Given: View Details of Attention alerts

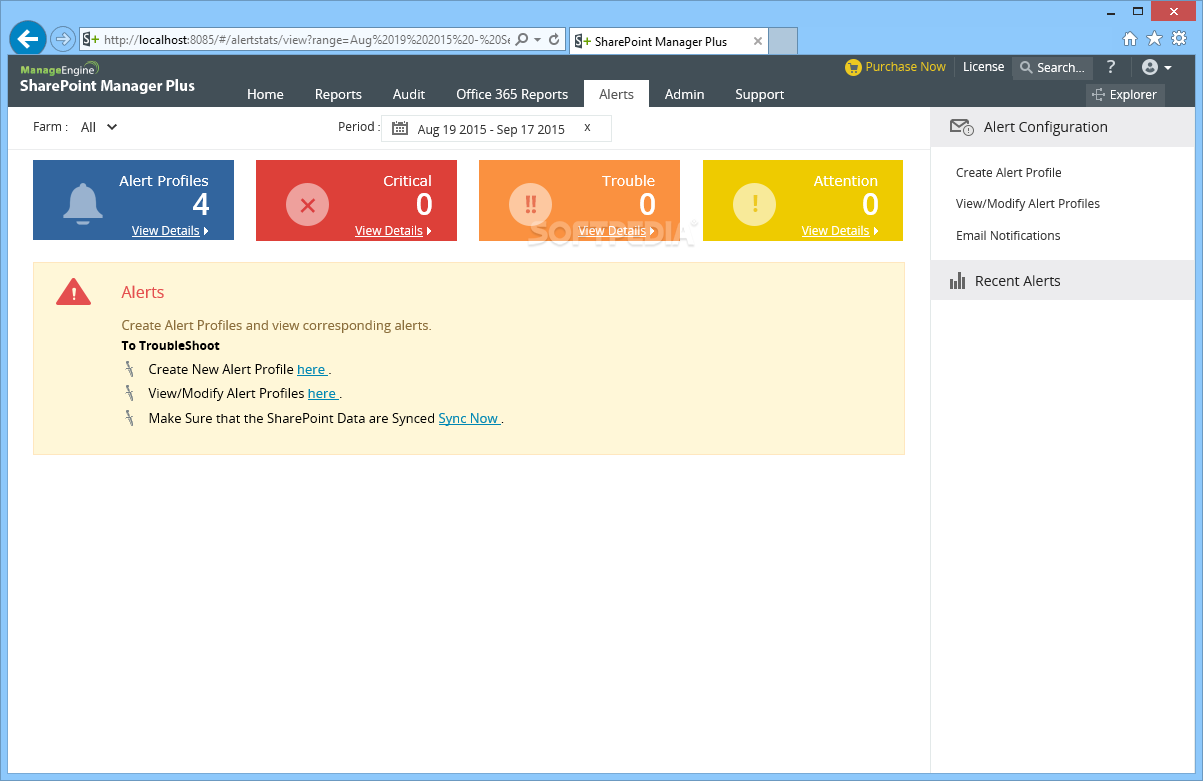Looking at the screenshot, I should click(x=840, y=231).
